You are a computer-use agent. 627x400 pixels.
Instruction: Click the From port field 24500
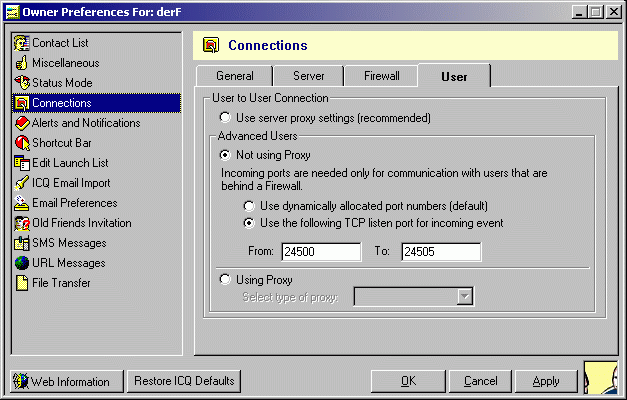pos(321,252)
